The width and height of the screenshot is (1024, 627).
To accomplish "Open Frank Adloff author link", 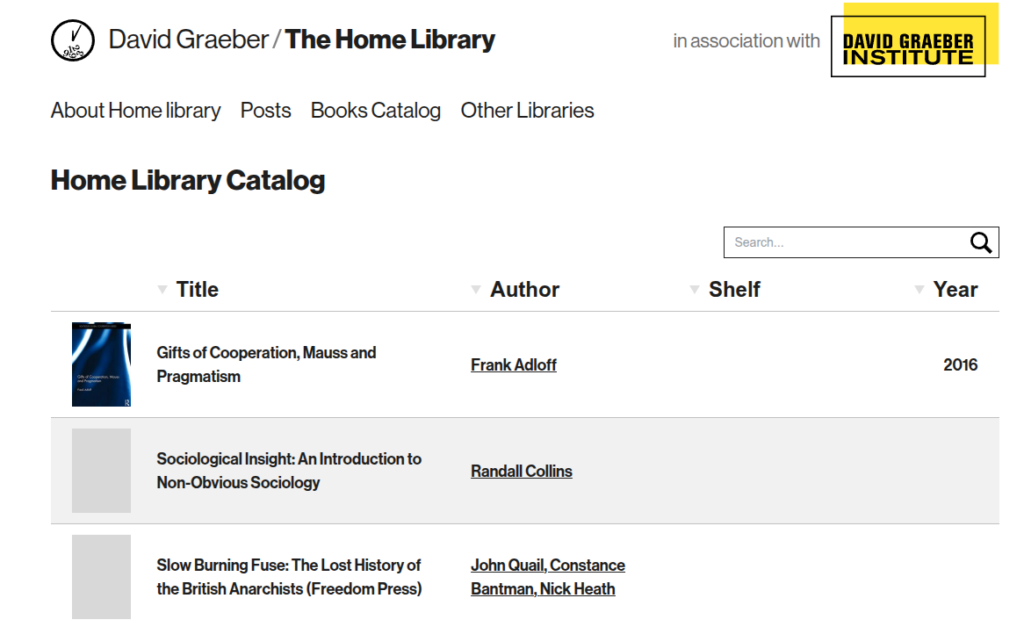I will [x=513, y=364].
